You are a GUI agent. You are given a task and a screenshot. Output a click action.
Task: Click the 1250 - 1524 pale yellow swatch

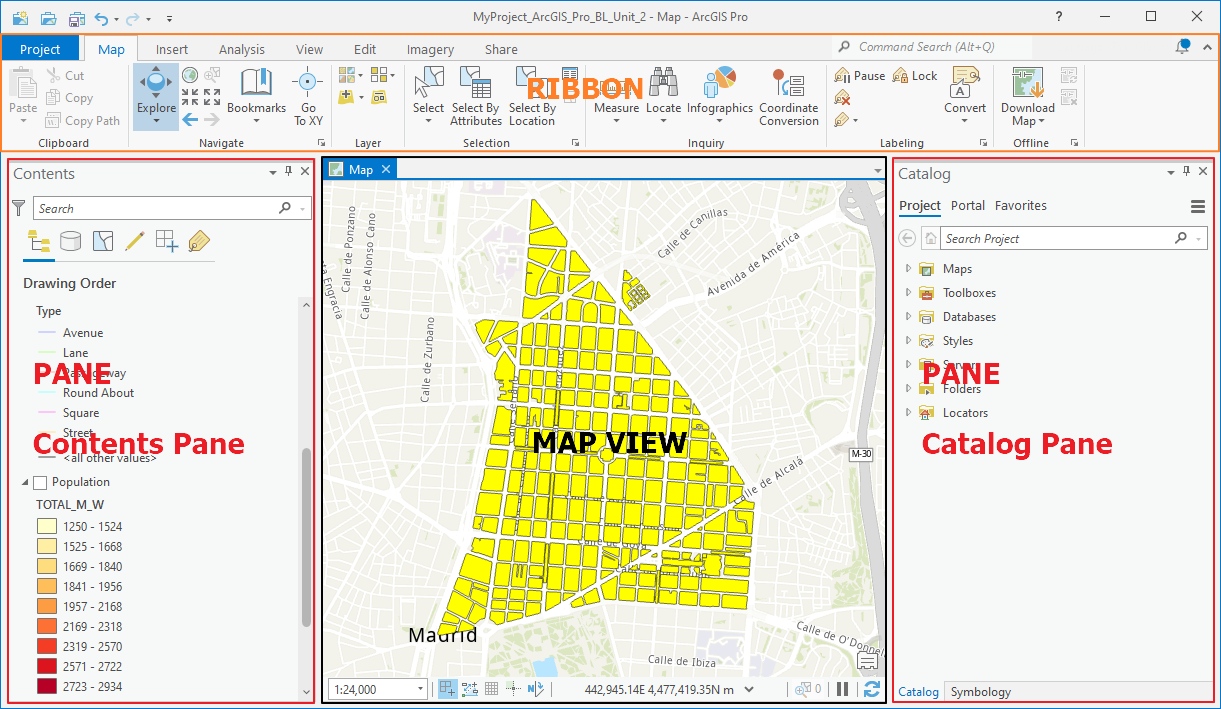(x=47, y=526)
